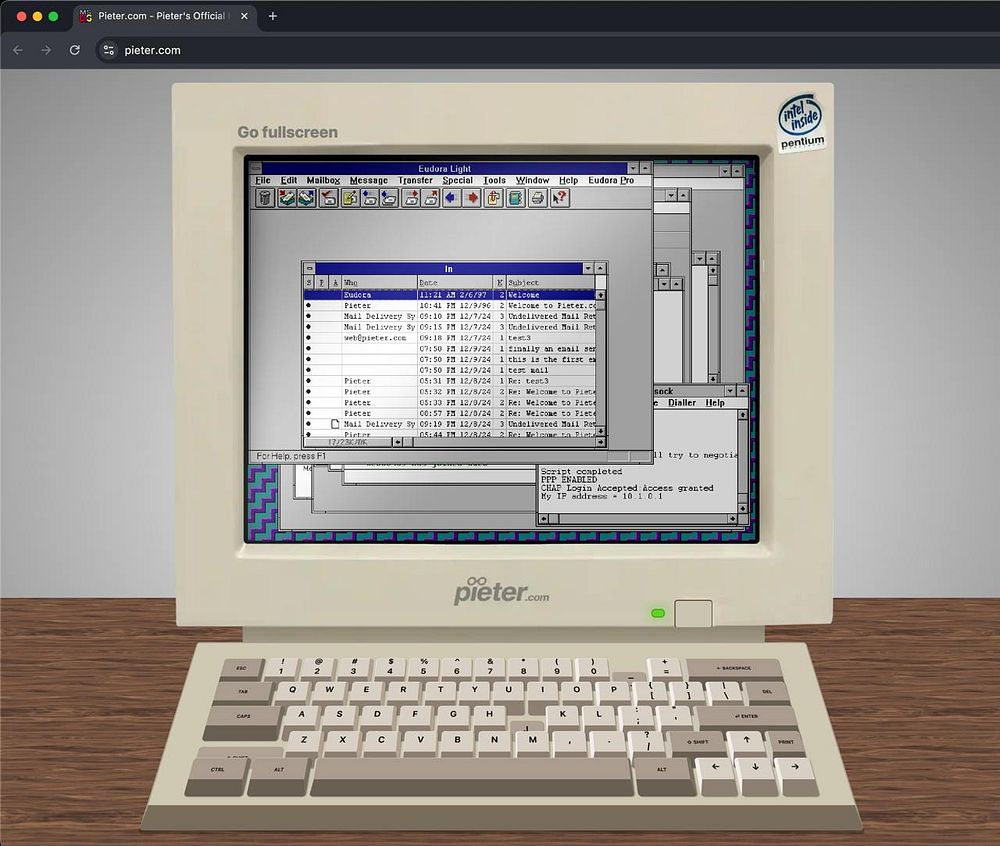The height and width of the screenshot is (846, 1000).
Task: Click the trash can delete icon in Eudora toolbar
Action: pyautogui.click(x=265, y=198)
